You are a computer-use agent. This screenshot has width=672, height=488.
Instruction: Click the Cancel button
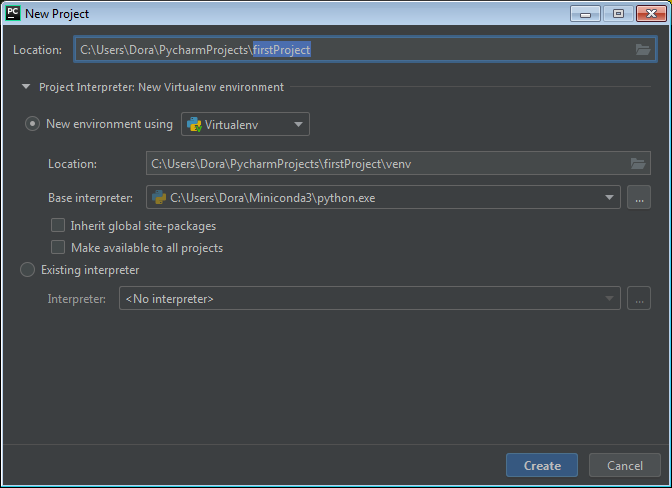coord(624,465)
